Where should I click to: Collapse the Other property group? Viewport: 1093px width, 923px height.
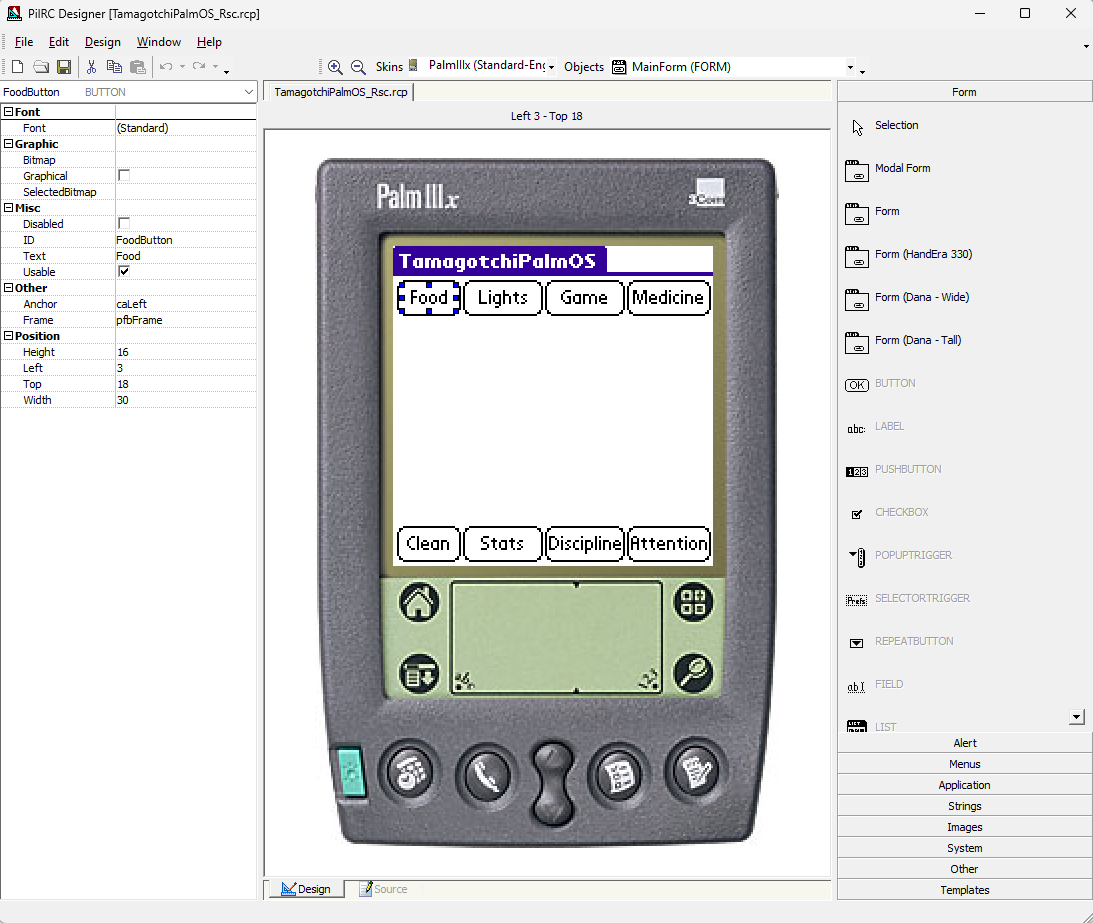coord(8,288)
